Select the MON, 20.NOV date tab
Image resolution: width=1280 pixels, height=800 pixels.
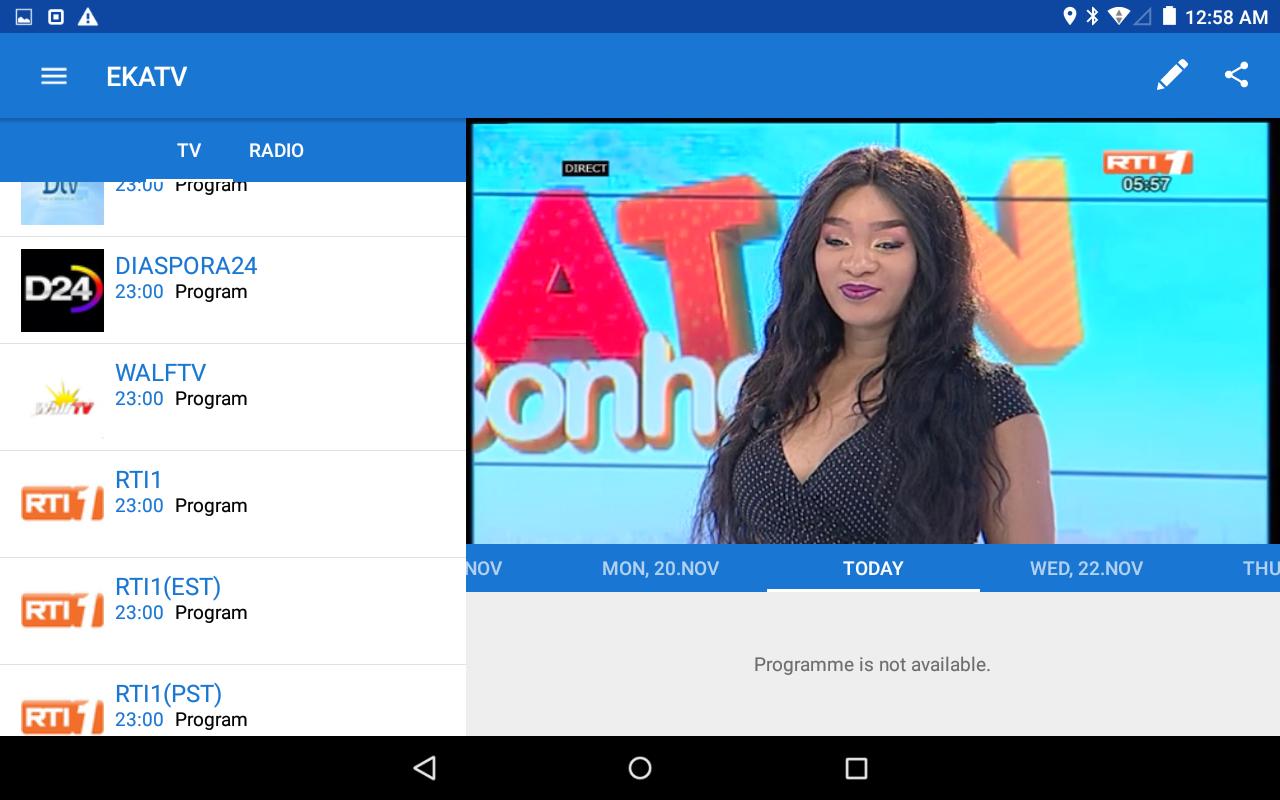660,568
